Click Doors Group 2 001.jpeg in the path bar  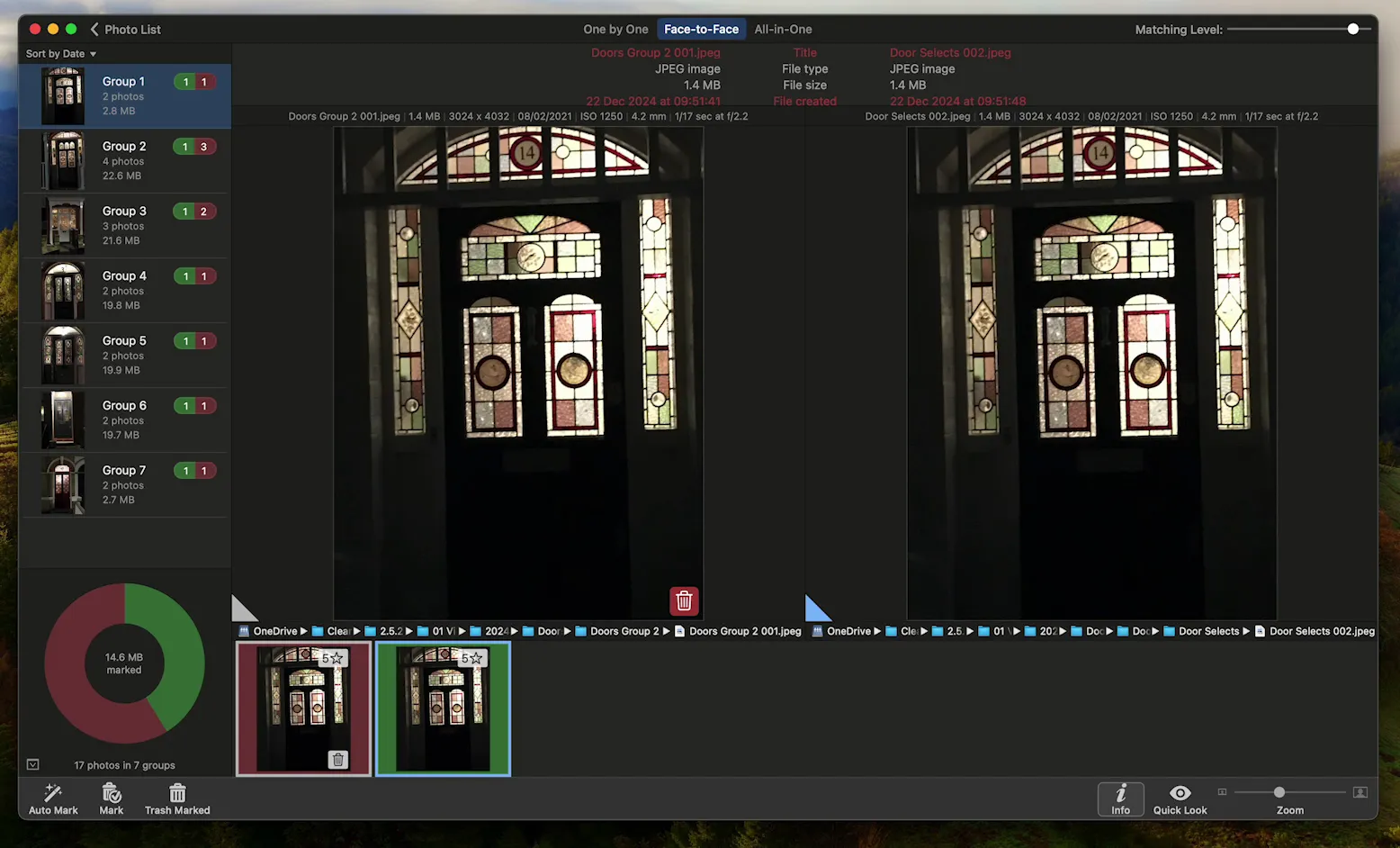tap(744, 631)
